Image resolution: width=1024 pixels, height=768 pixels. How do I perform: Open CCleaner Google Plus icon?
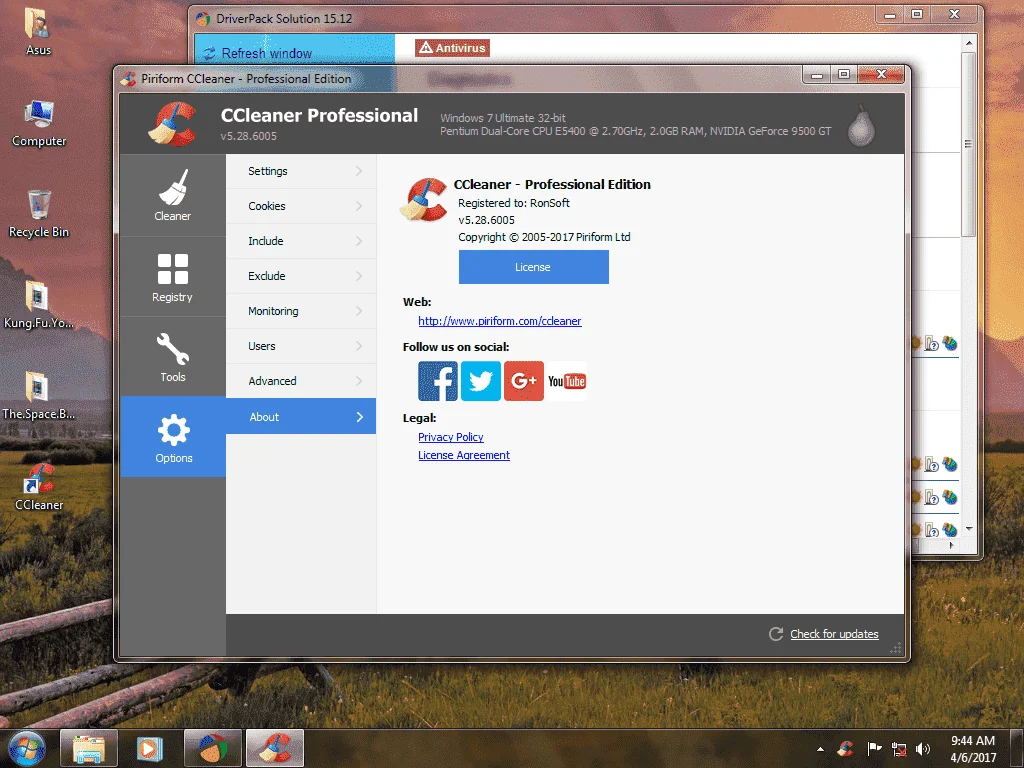pos(524,381)
